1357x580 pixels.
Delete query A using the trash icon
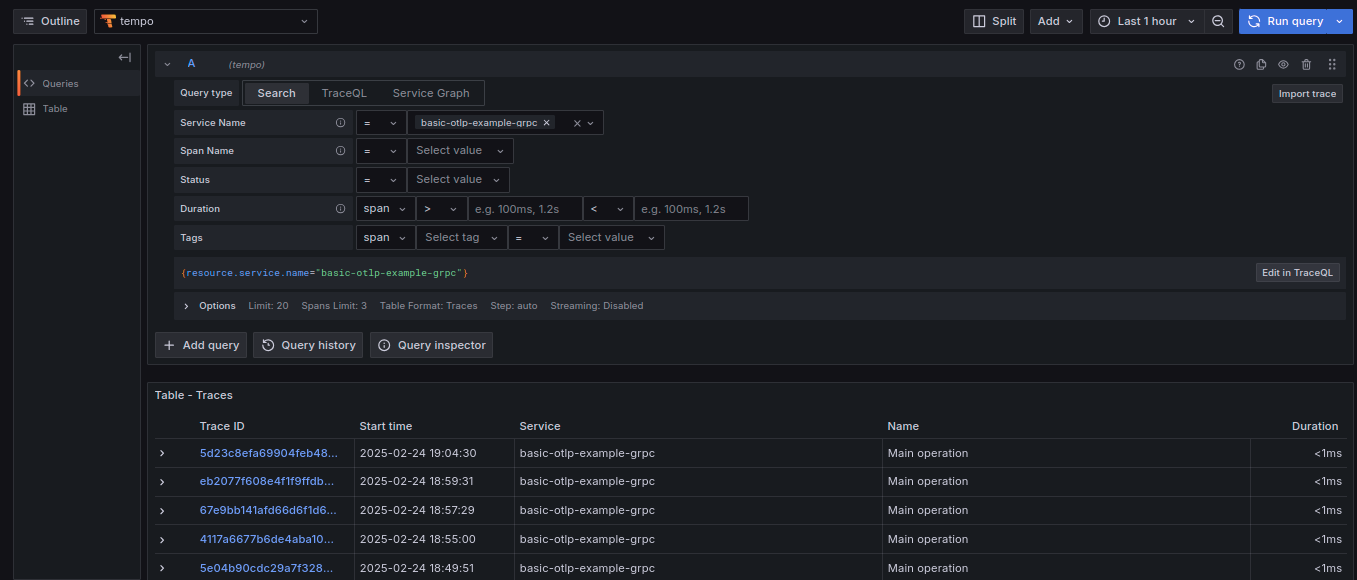click(1306, 64)
